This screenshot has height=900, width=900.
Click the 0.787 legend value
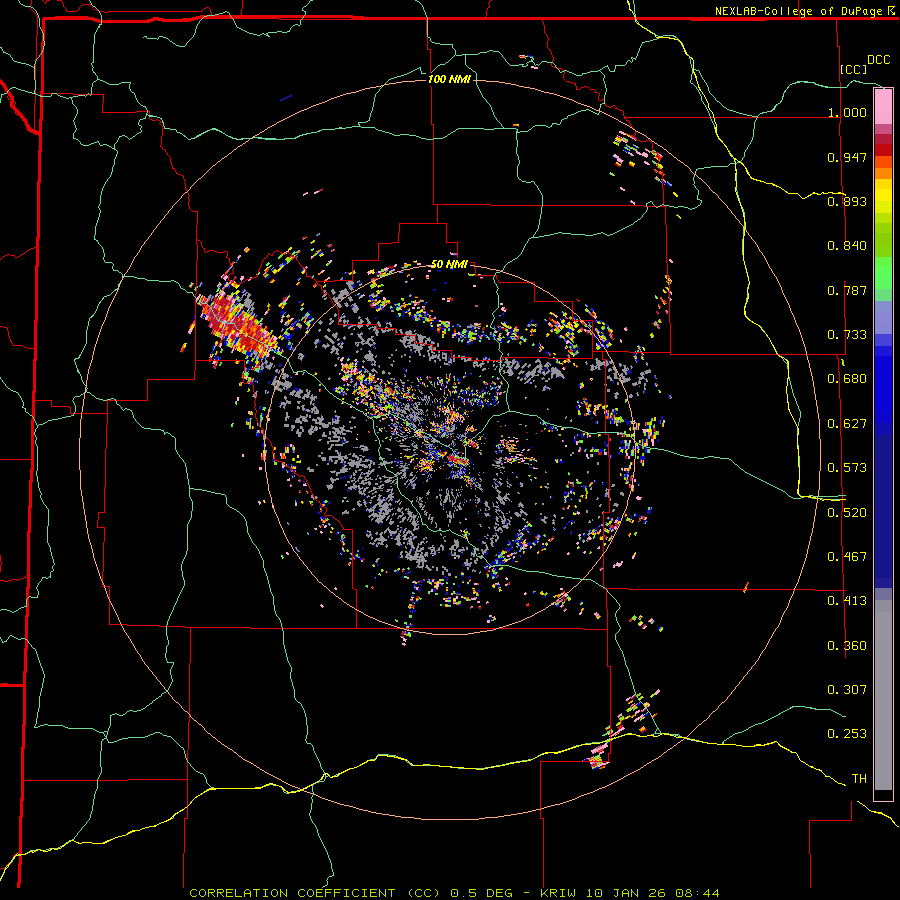(x=847, y=290)
